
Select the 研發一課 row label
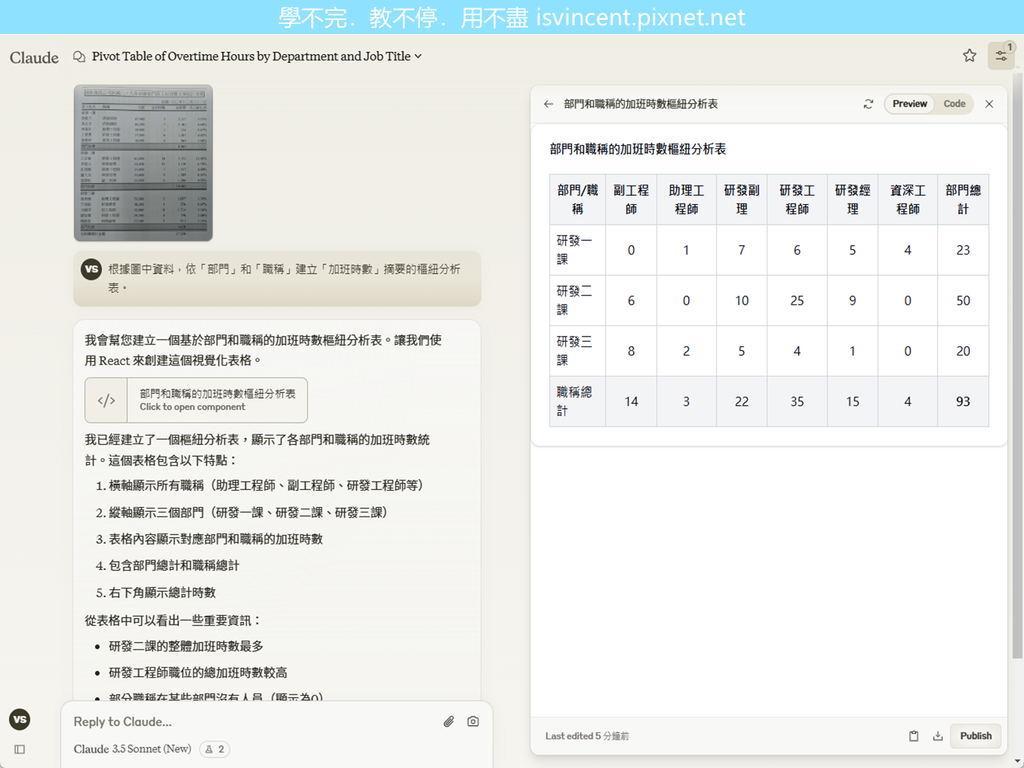point(577,250)
